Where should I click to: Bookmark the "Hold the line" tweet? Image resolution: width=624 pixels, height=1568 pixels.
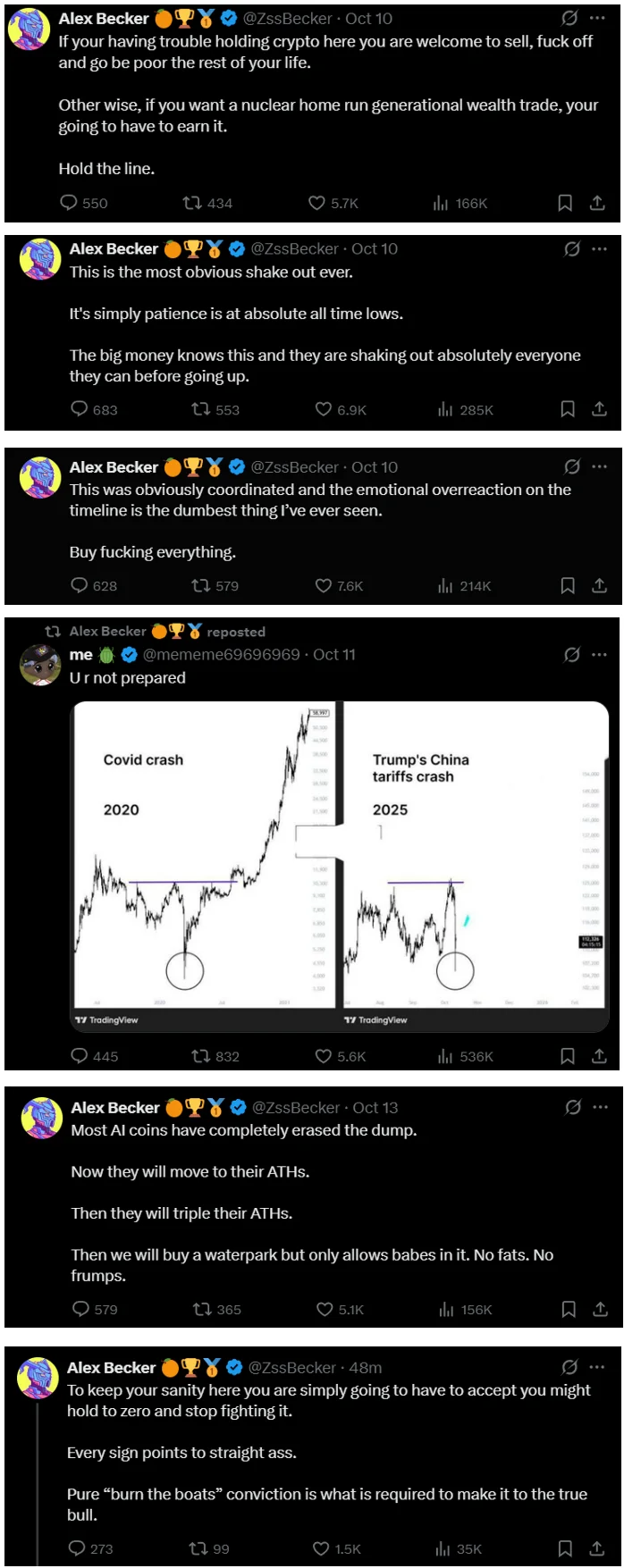coord(565,203)
